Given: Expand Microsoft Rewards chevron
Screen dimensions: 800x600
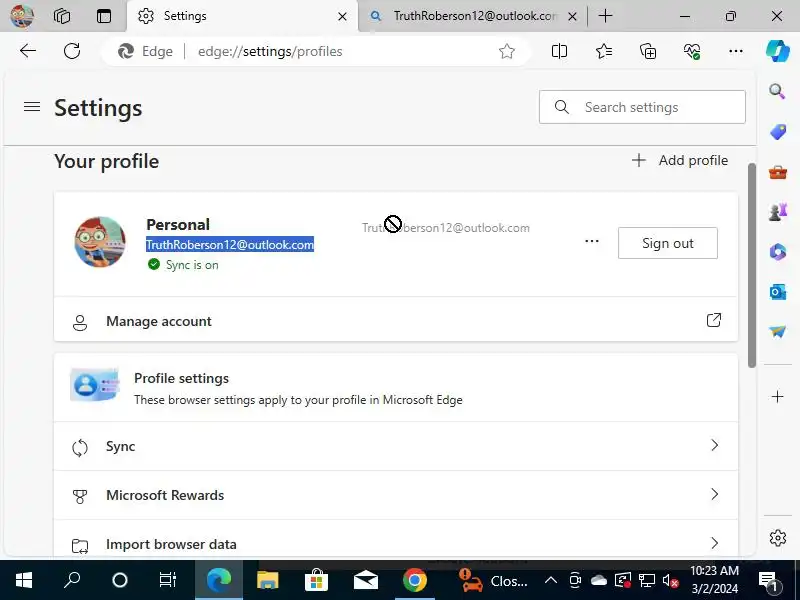Looking at the screenshot, I should (714, 494).
